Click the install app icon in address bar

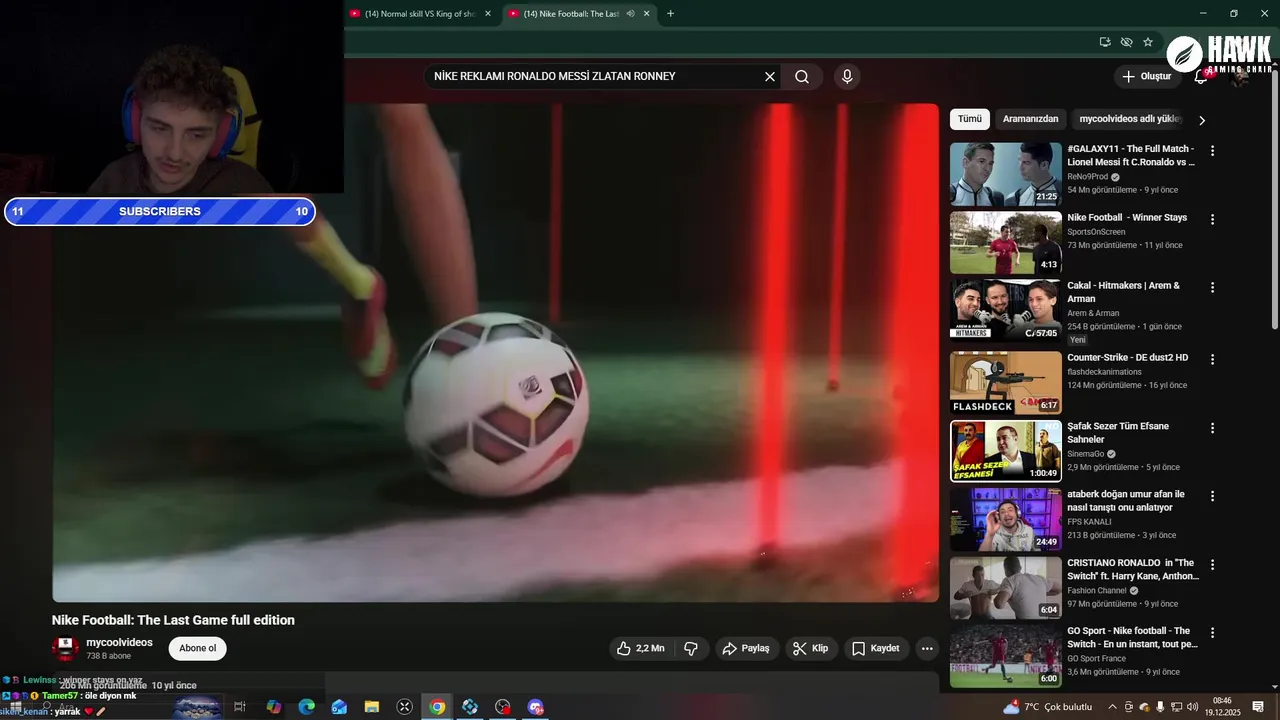click(x=1105, y=42)
